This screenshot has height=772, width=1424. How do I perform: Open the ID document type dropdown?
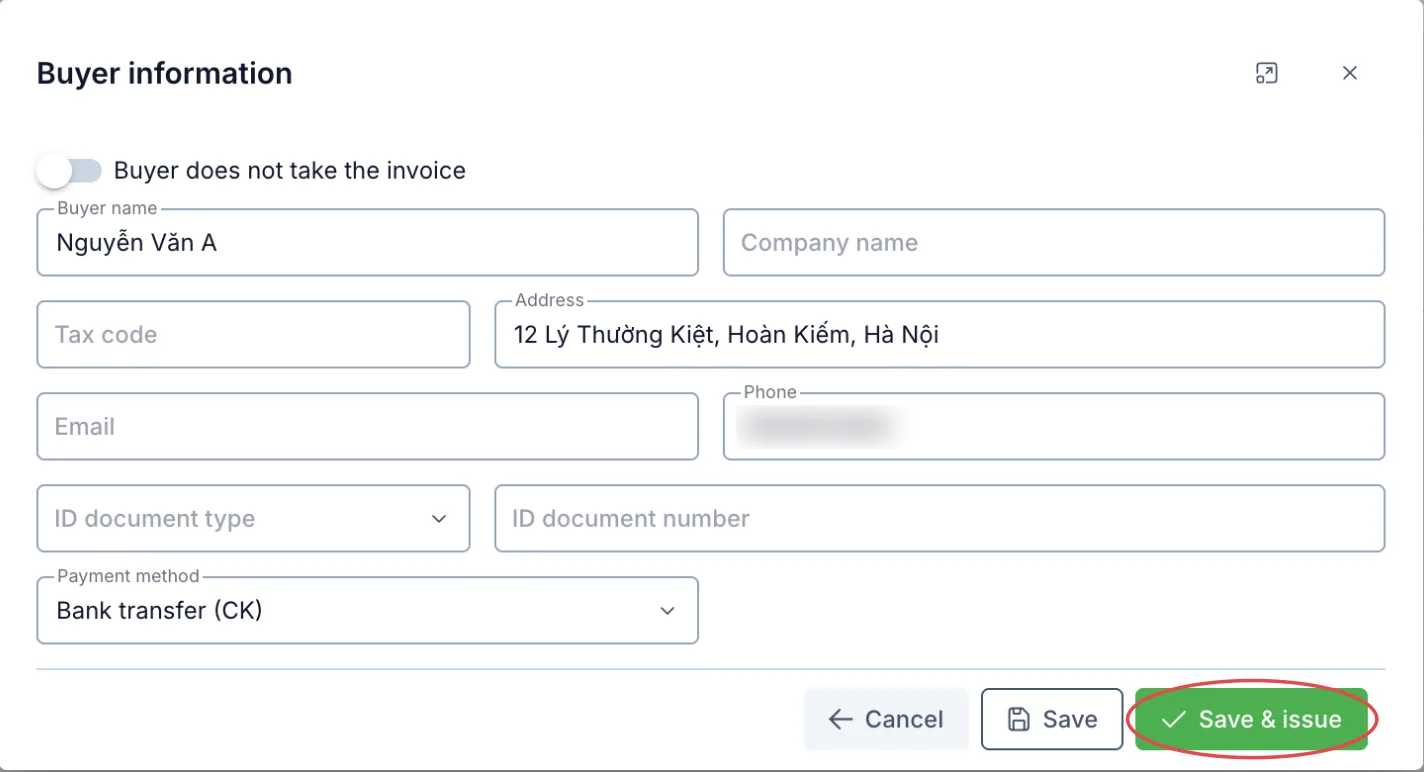[x=253, y=518]
